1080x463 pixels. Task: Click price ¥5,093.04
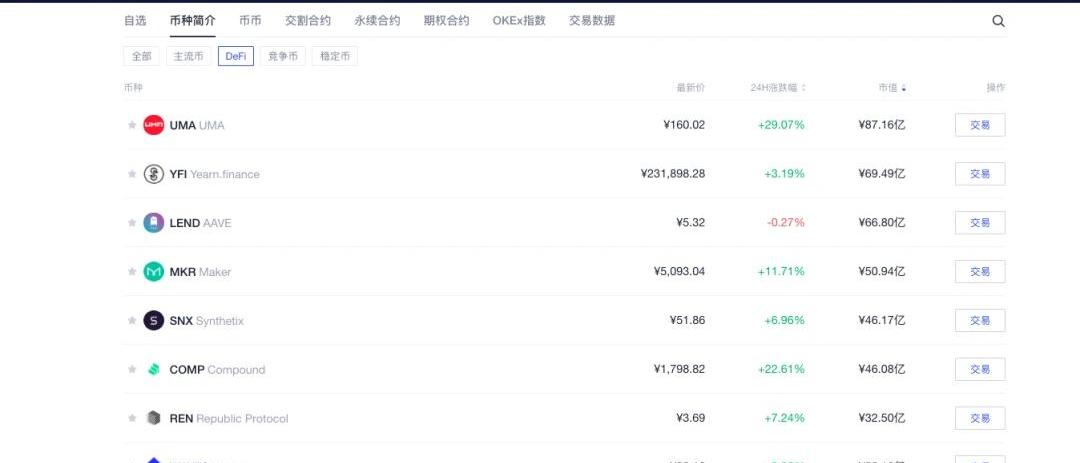tap(679, 272)
